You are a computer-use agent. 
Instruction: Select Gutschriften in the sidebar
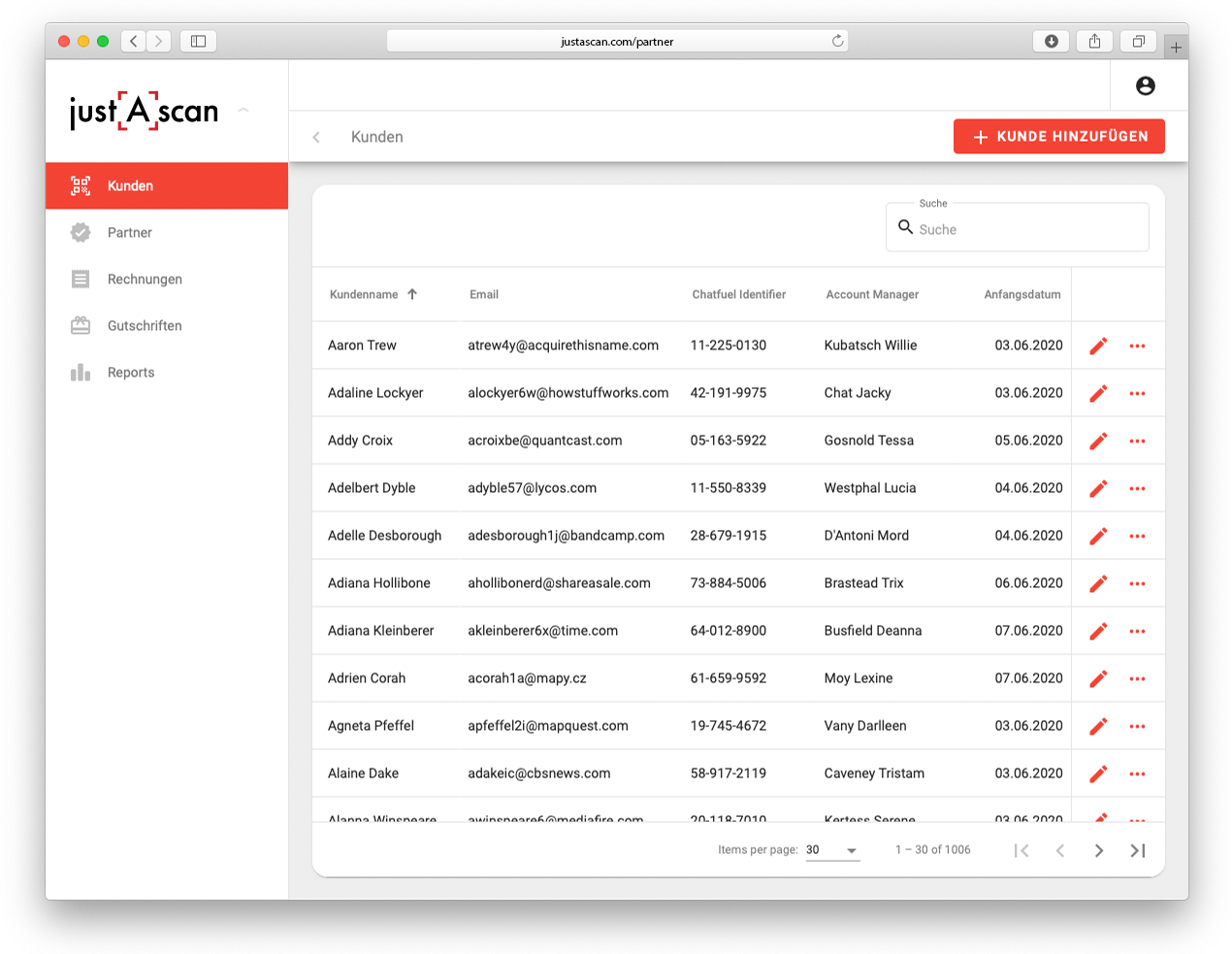tap(145, 326)
